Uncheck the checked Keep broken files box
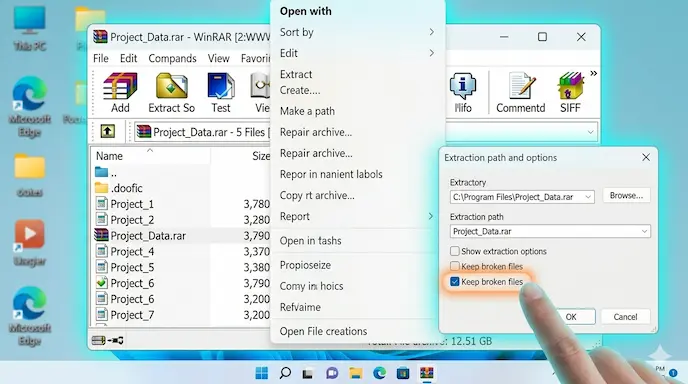 pos(455,282)
